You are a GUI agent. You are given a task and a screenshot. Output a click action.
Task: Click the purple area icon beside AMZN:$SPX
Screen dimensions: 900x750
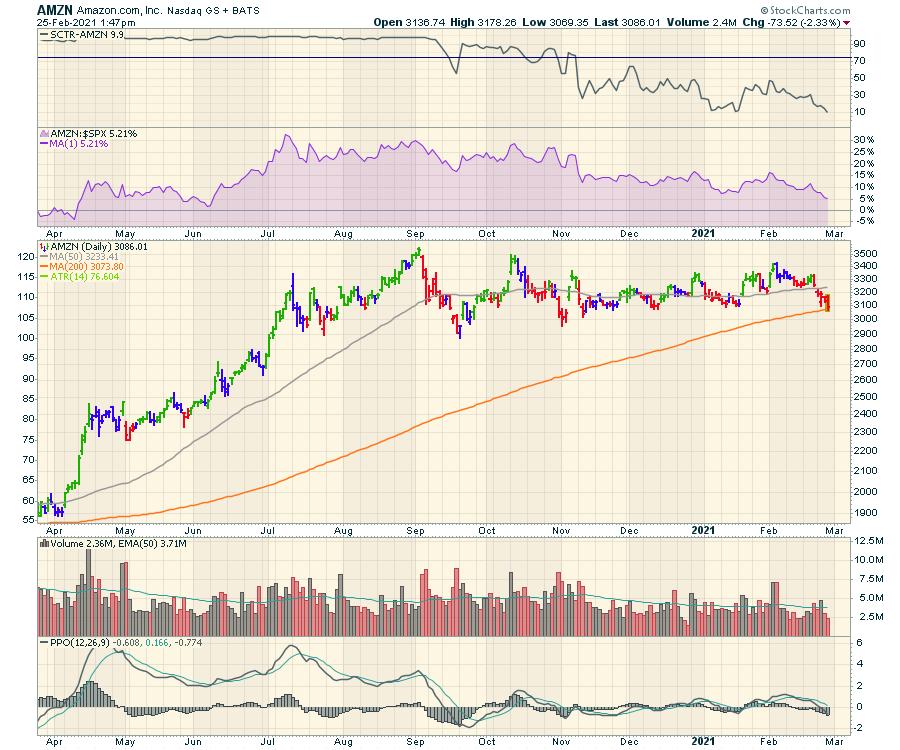43,133
